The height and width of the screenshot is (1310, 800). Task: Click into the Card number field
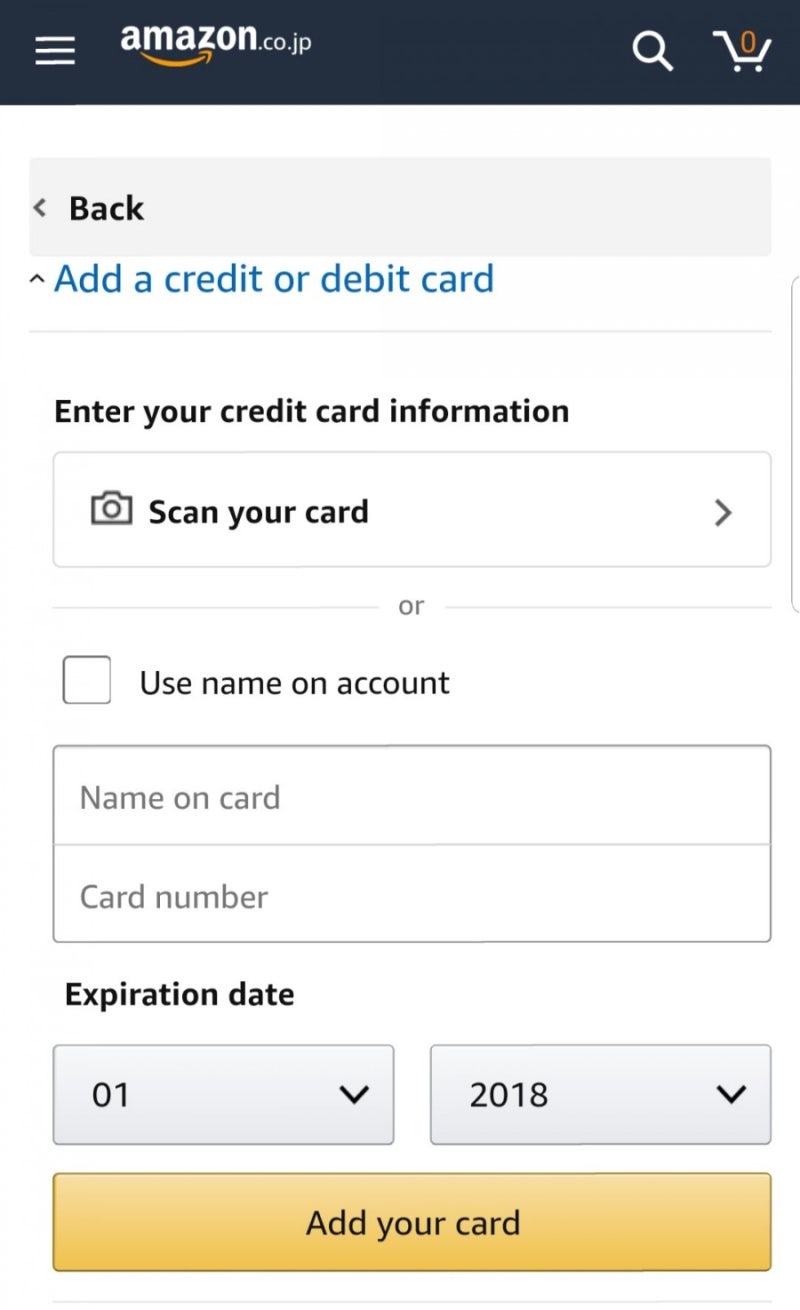click(411, 894)
